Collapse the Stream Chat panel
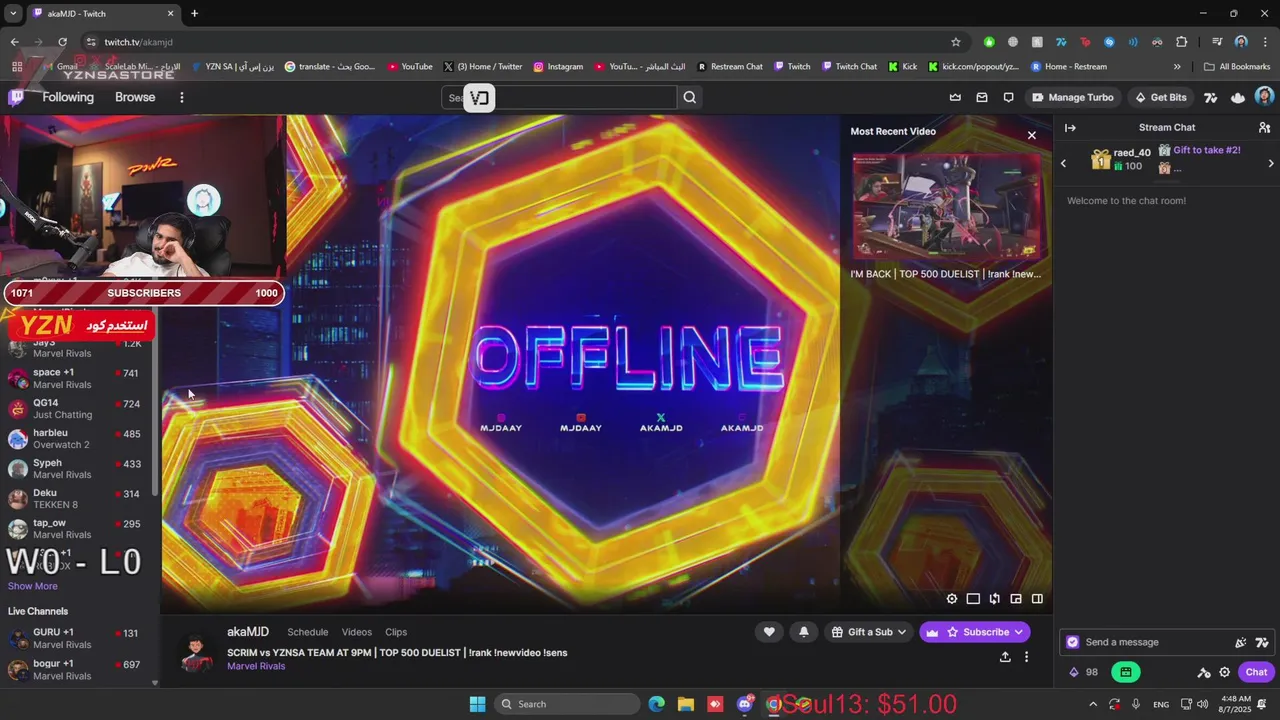This screenshot has width=1280, height=720. point(1070,128)
